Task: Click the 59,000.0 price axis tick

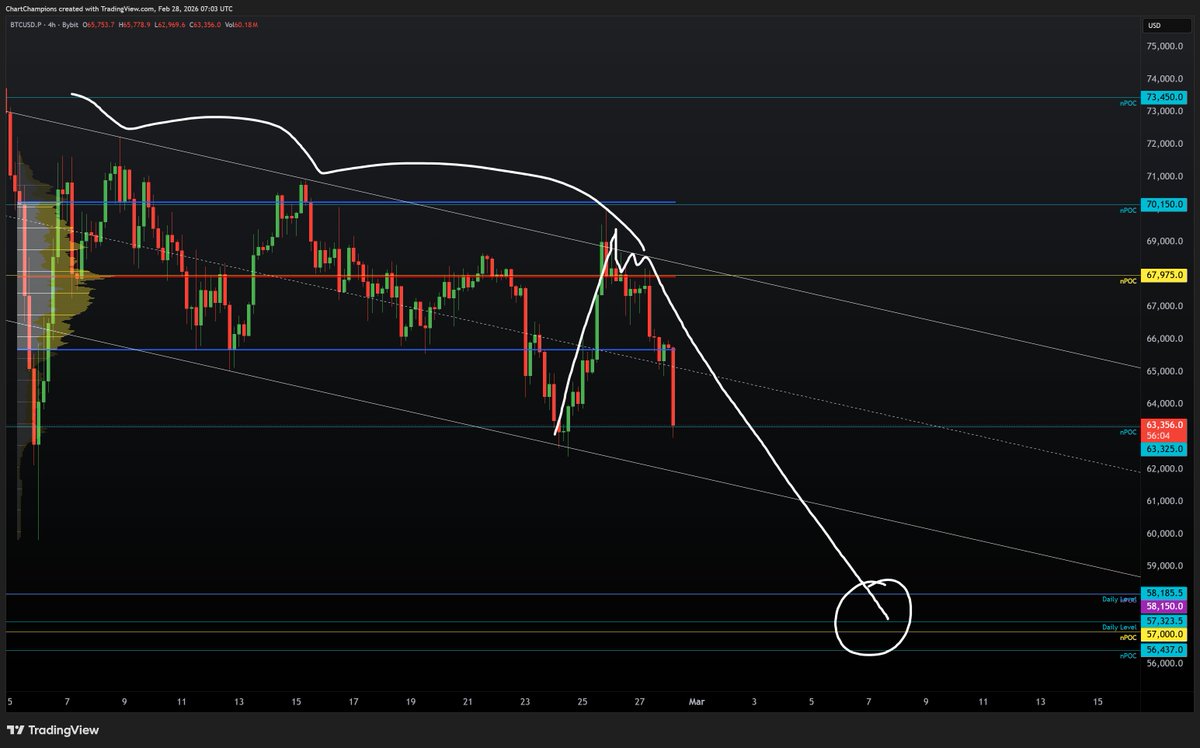Action: [1165, 565]
